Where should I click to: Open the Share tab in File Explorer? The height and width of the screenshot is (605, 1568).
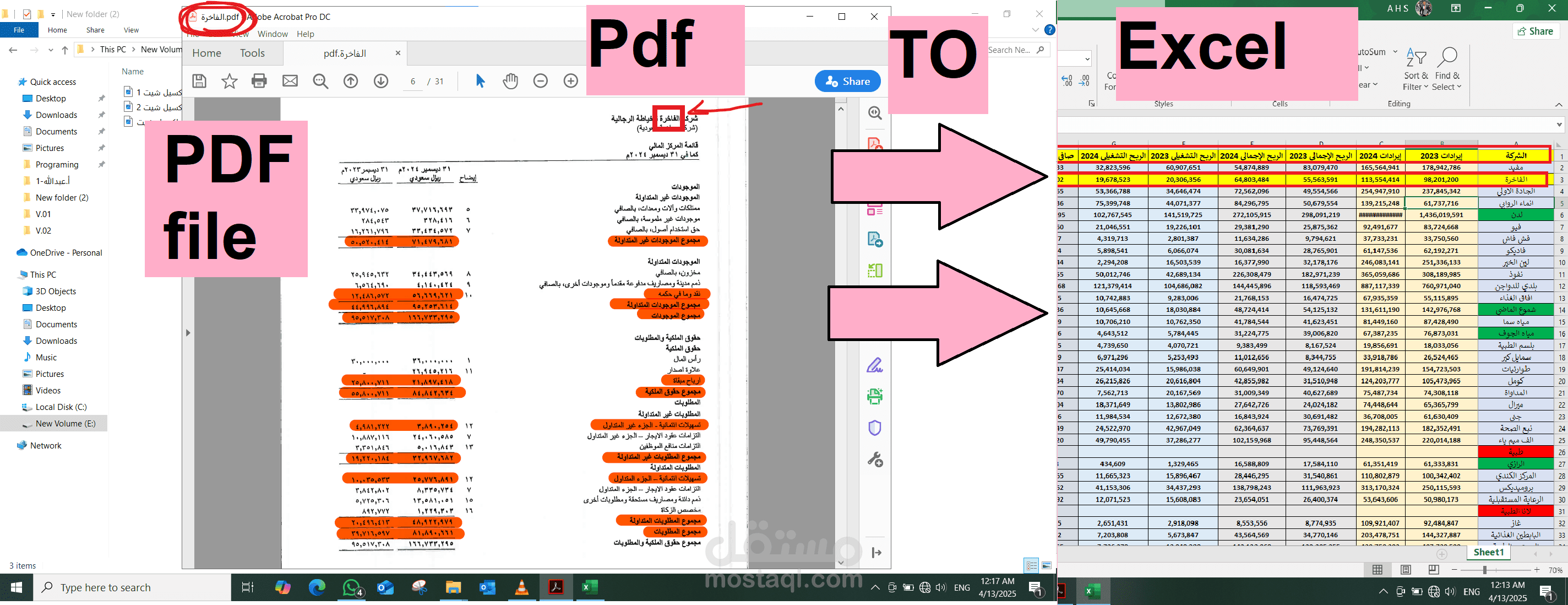pos(95,30)
